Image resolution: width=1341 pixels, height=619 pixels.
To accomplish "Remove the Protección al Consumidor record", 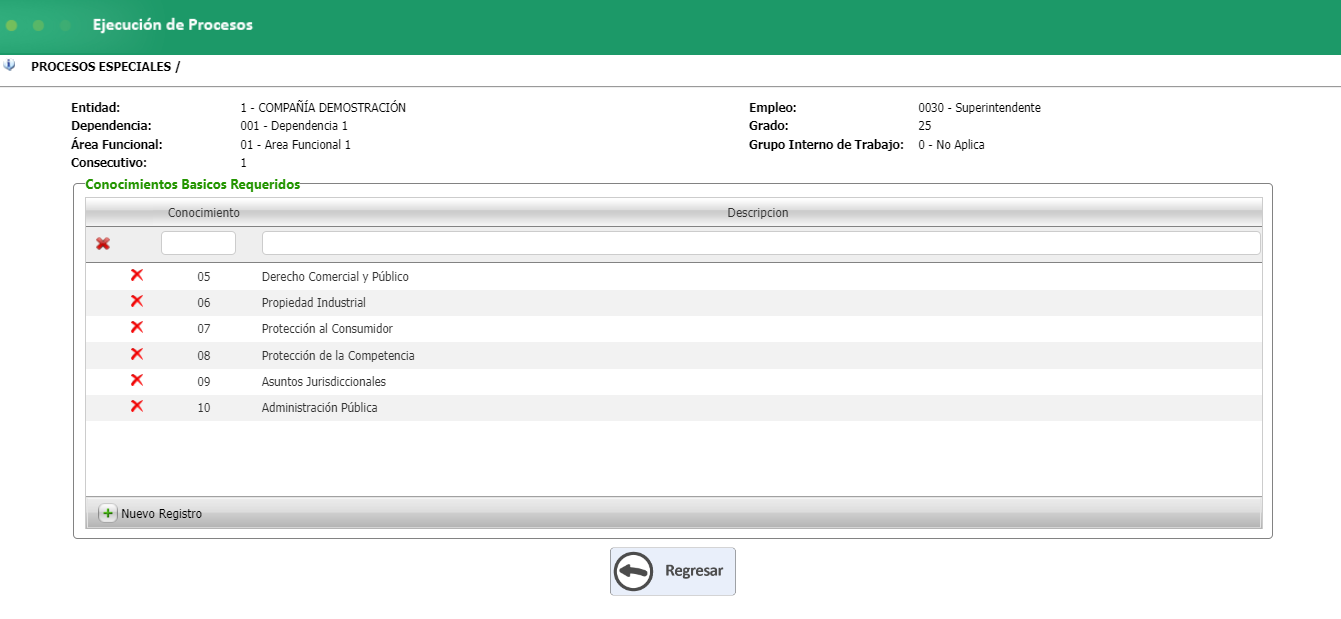I will pos(137,327).
